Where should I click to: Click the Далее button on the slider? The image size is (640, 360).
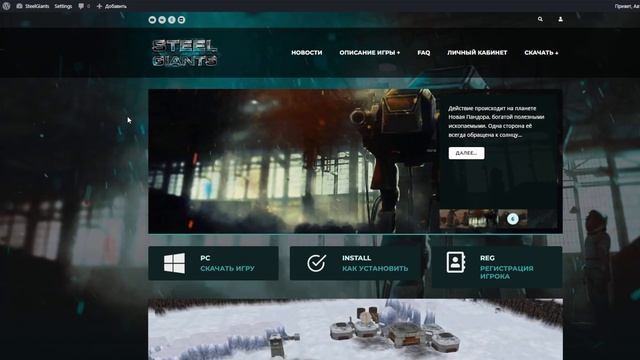[x=467, y=153]
